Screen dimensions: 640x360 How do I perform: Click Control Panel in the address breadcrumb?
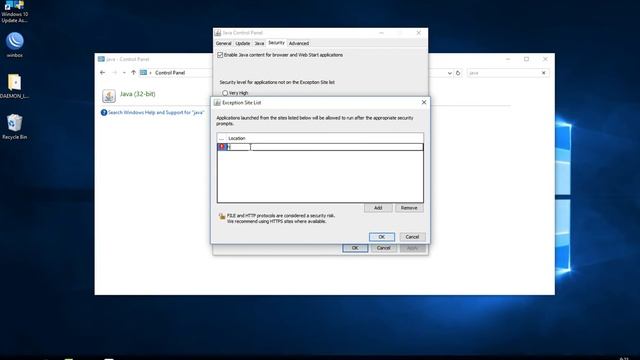click(170, 73)
